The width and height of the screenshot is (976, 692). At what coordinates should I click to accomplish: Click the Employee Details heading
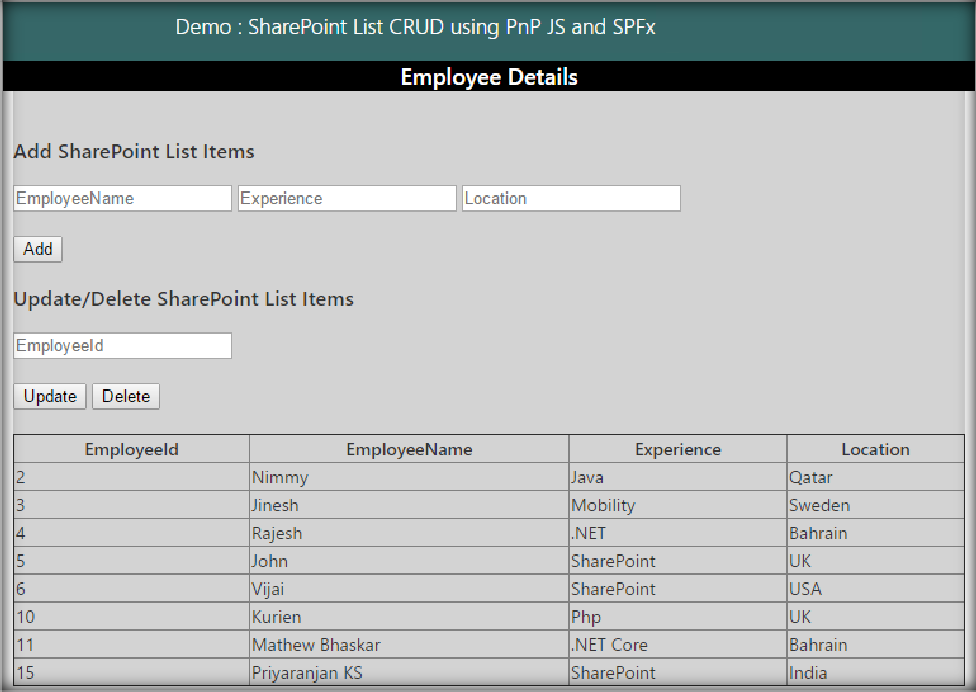pos(489,77)
